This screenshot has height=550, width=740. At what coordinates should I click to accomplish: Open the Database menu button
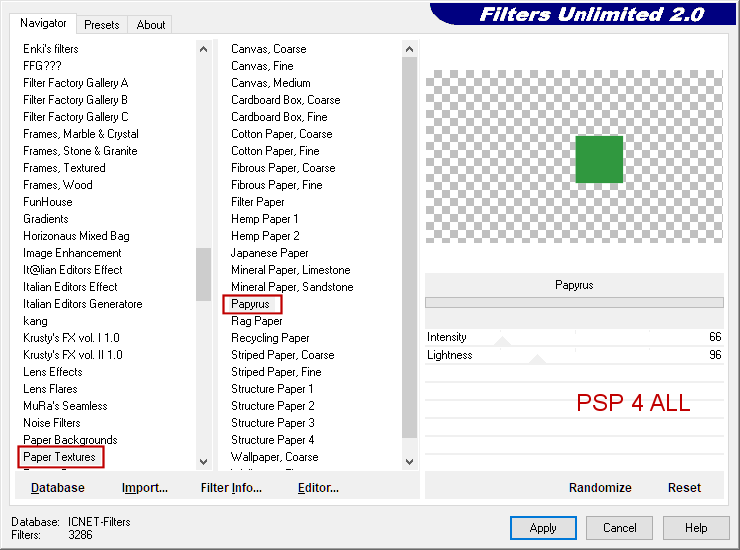[x=58, y=488]
